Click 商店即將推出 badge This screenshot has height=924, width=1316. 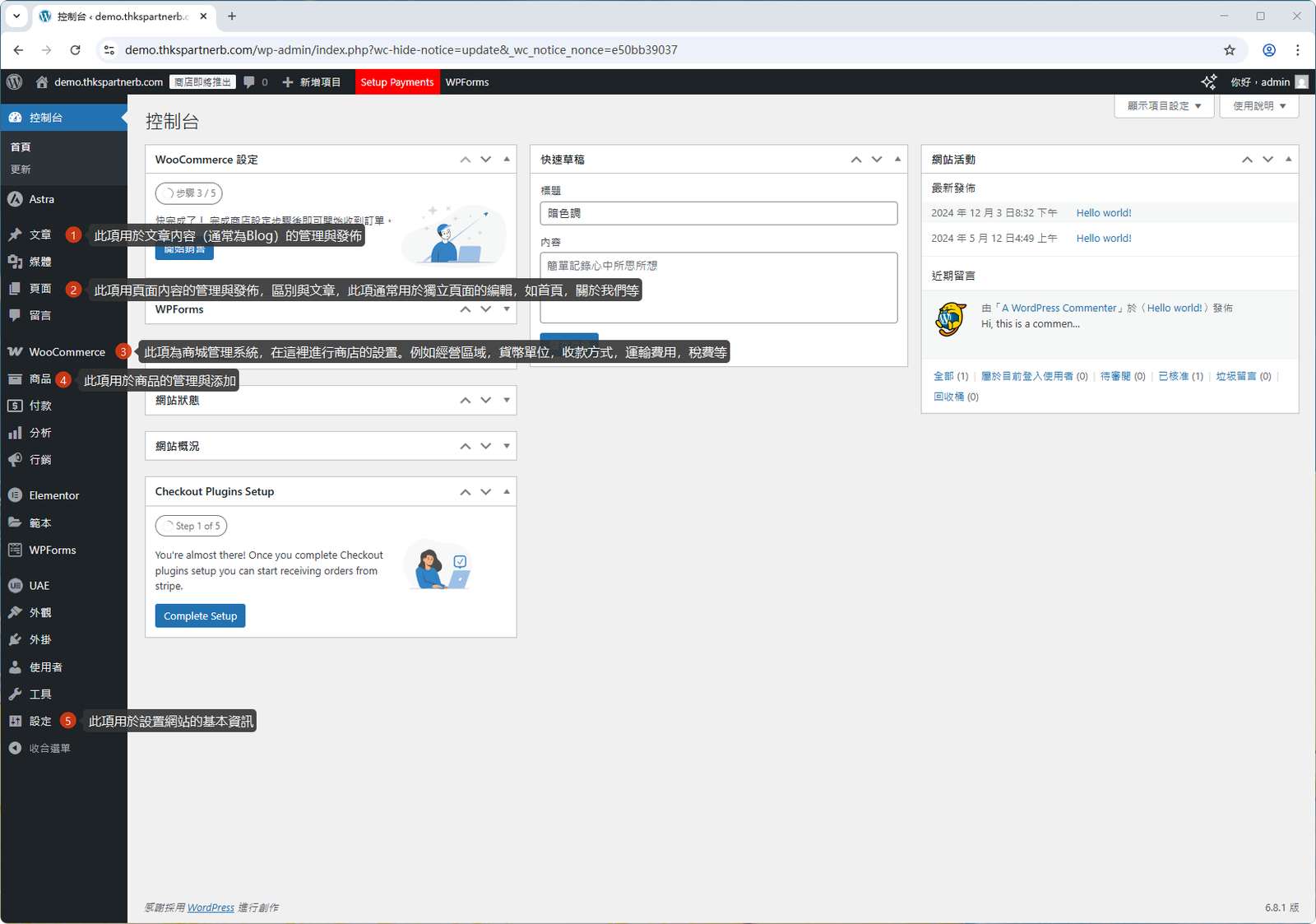tap(203, 82)
